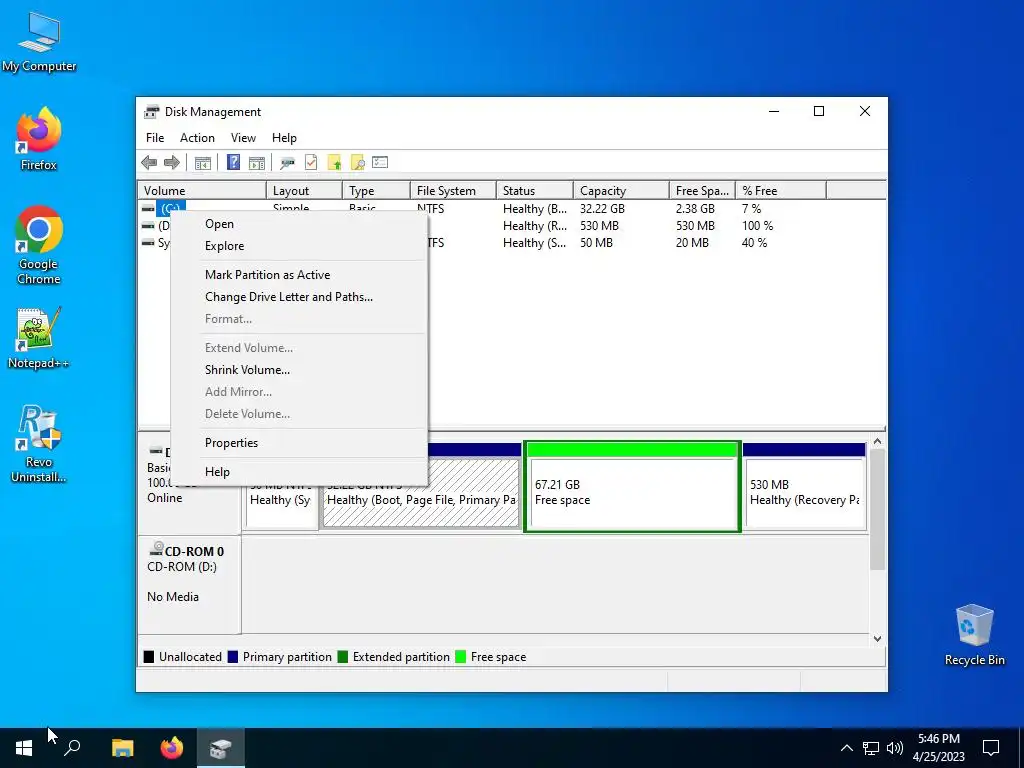
Task: Click Show/Hide Action Pane toolbar icon
Action: pos(257,163)
